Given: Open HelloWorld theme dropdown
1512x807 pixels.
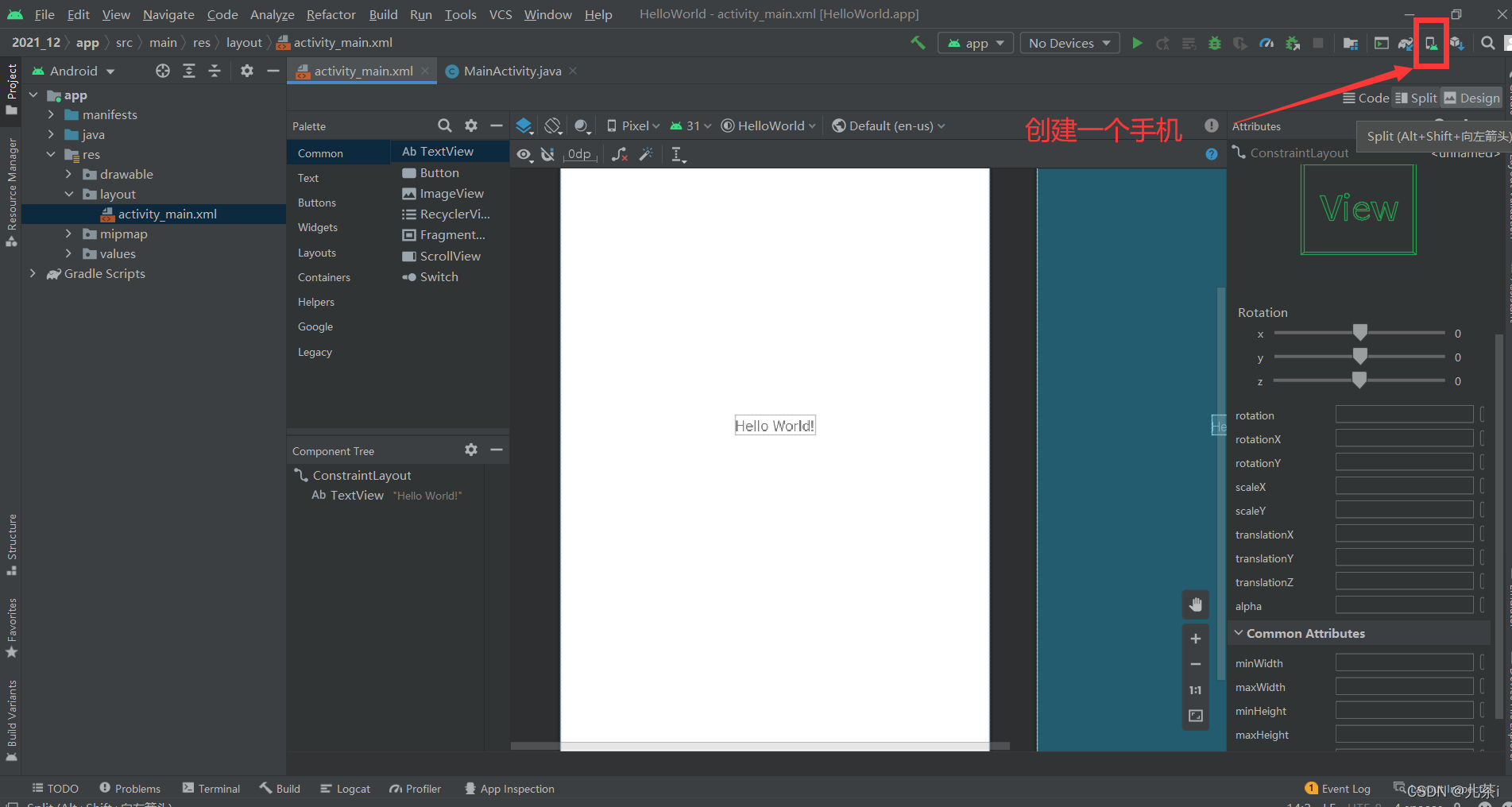Looking at the screenshot, I should (768, 125).
